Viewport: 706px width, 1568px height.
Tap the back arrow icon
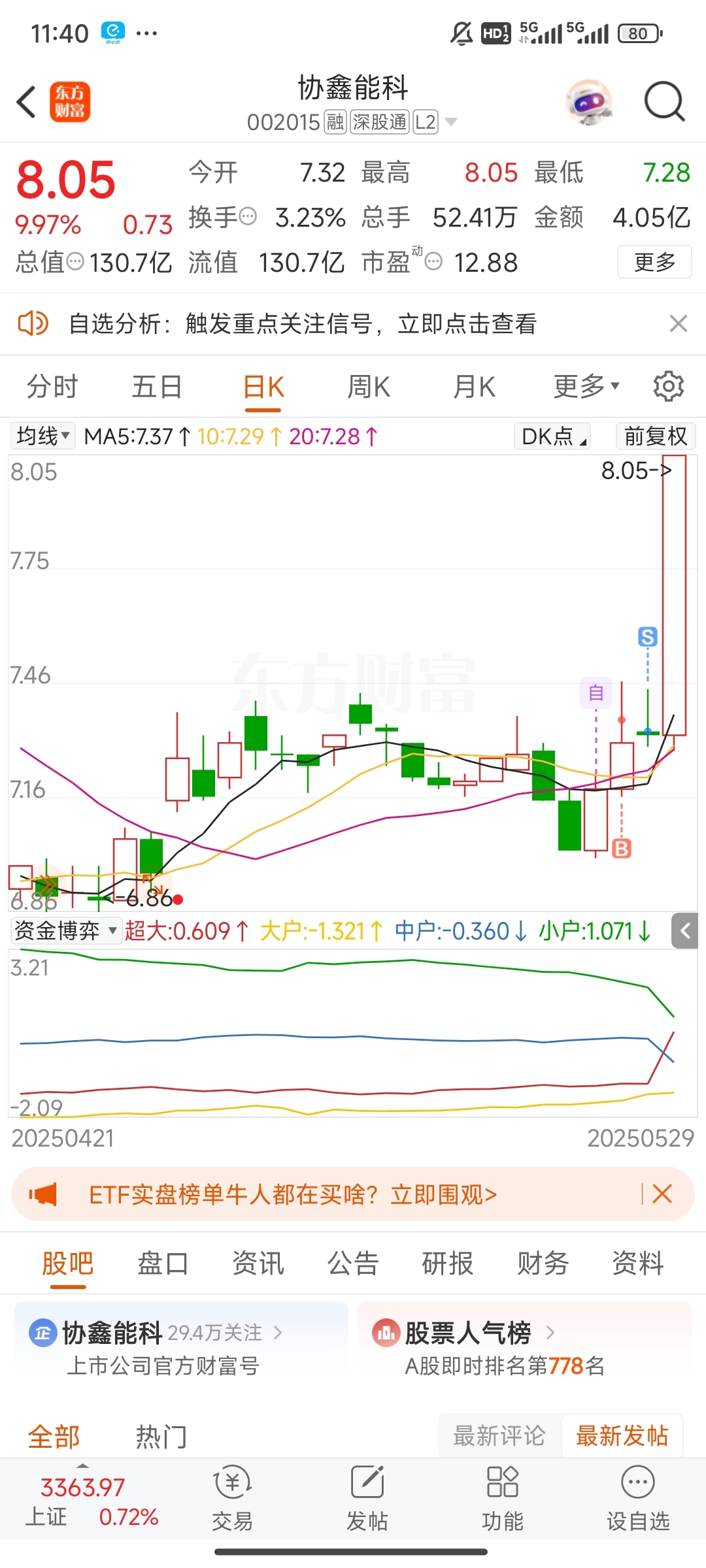click(26, 102)
